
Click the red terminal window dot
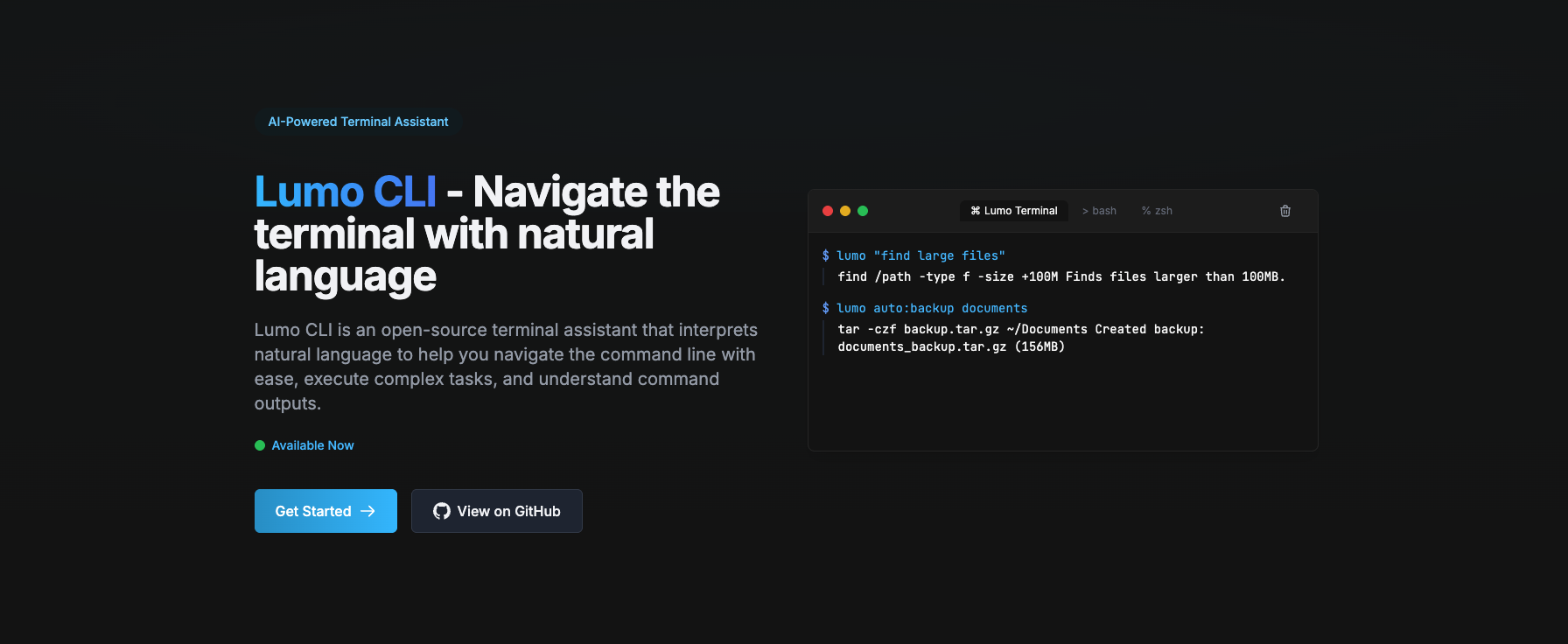pyautogui.click(x=828, y=211)
